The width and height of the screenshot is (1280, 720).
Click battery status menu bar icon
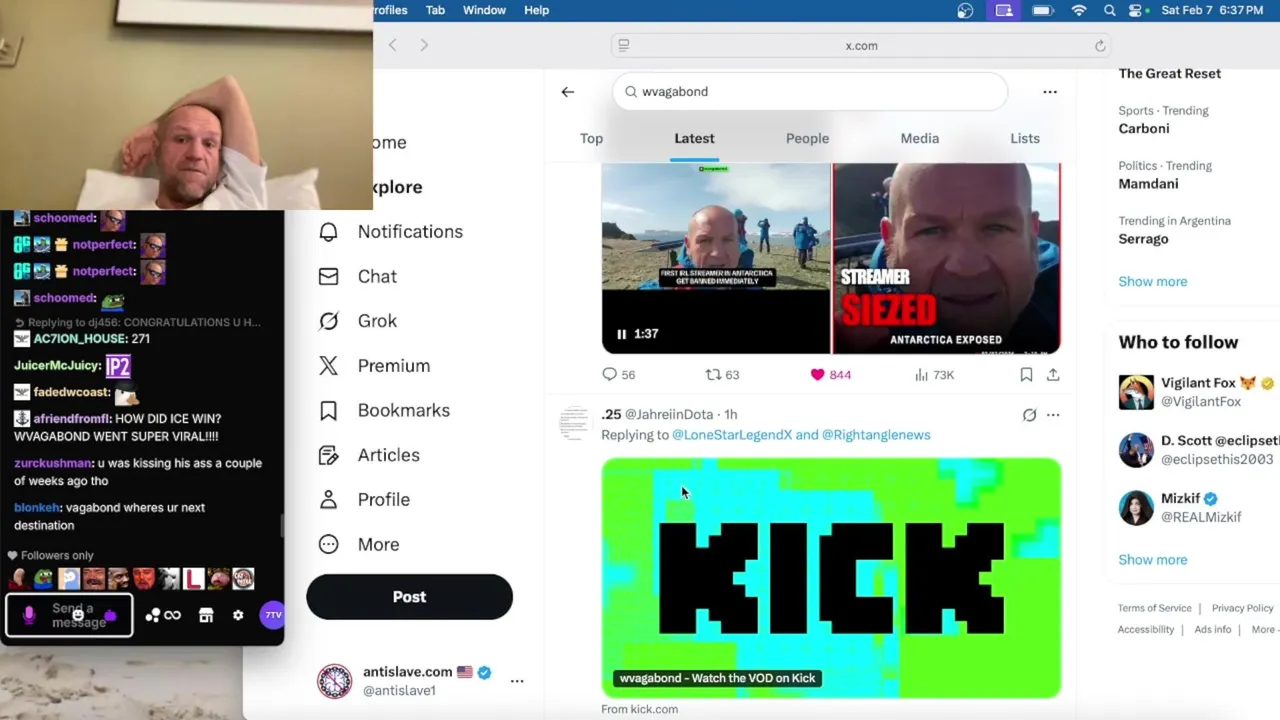1042,10
